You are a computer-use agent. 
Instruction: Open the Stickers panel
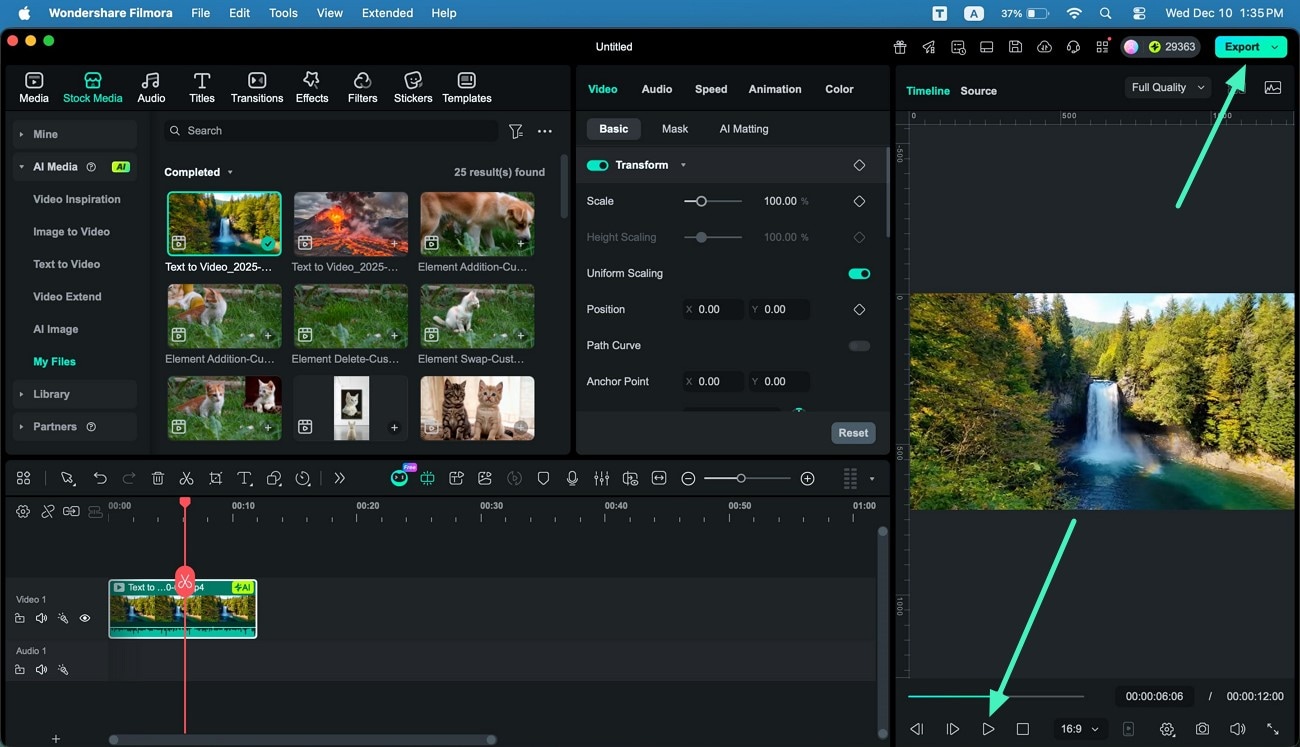[x=412, y=88]
